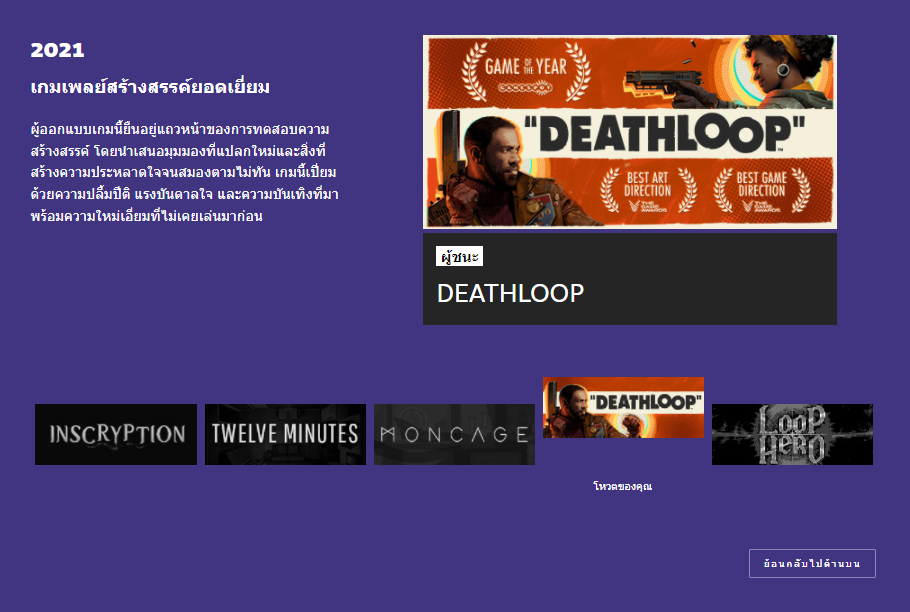Image resolution: width=910 pixels, height=612 pixels.
Task: Click the DEATHLOOP winner title text
Action: (510, 293)
